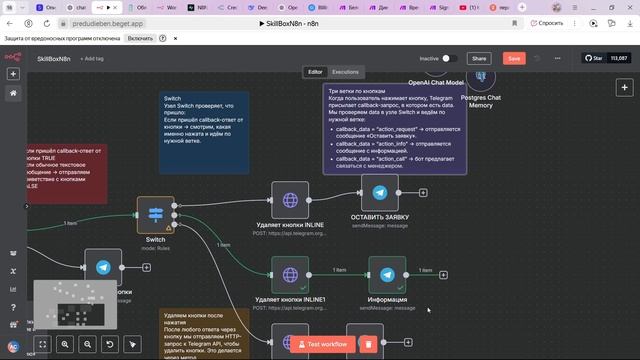Switch to the Executions tab
640x360 pixels.
click(345, 72)
